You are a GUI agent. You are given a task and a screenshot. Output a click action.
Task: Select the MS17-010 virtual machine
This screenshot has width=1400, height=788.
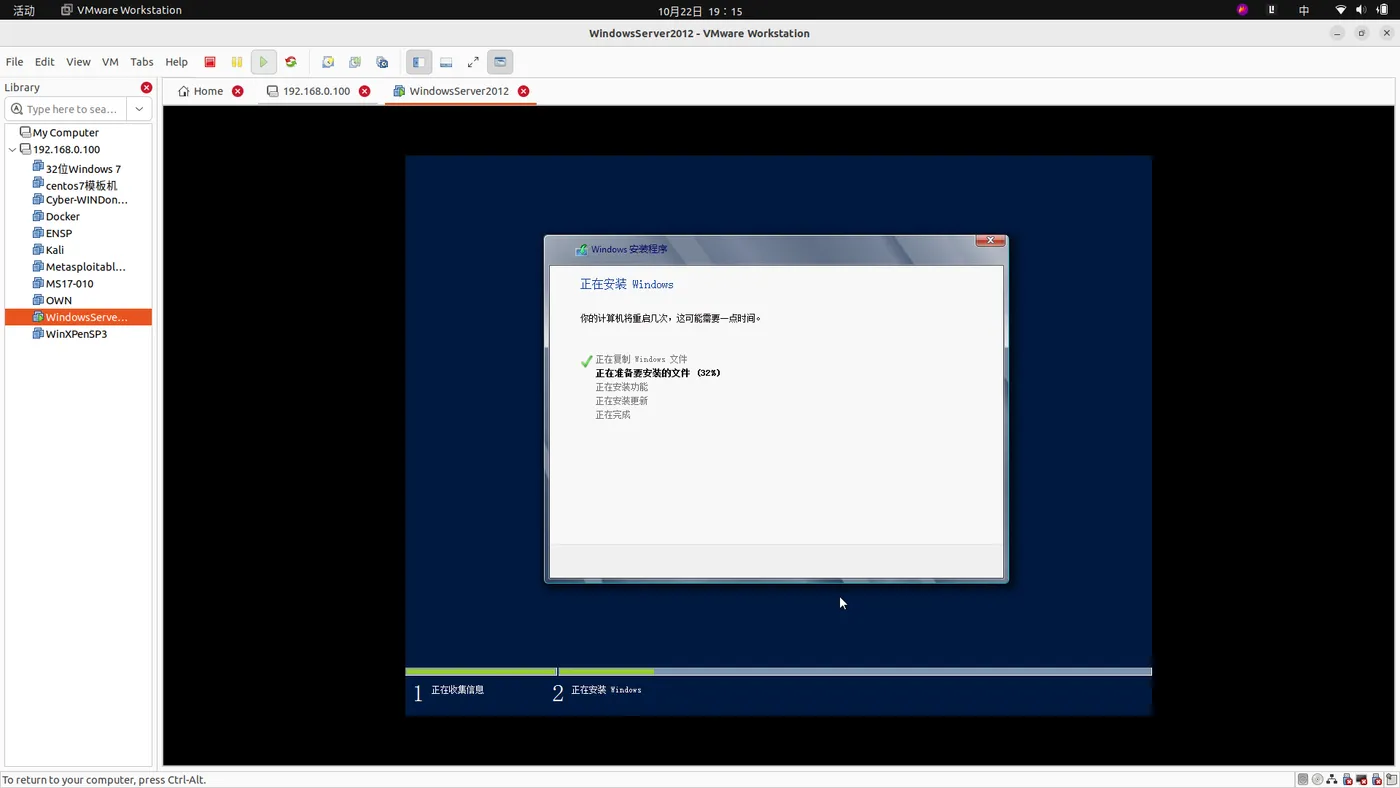tap(63, 283)
